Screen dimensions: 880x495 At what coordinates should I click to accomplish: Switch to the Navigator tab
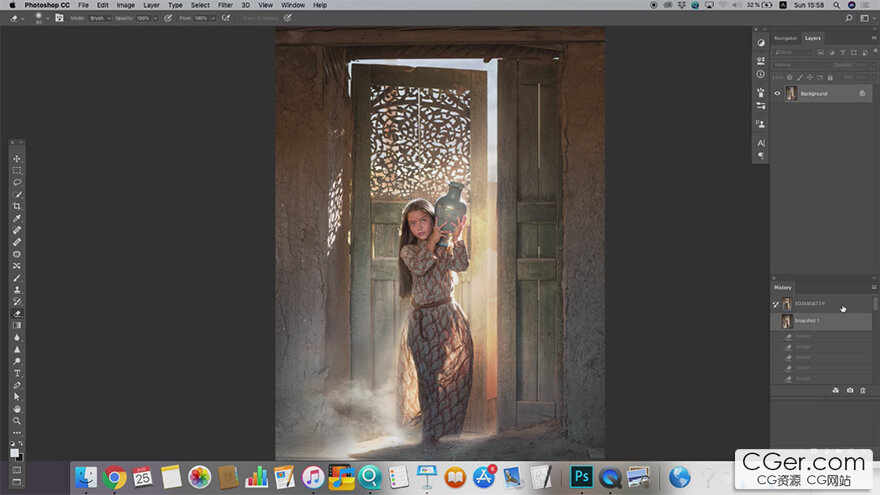pos(785,38)
